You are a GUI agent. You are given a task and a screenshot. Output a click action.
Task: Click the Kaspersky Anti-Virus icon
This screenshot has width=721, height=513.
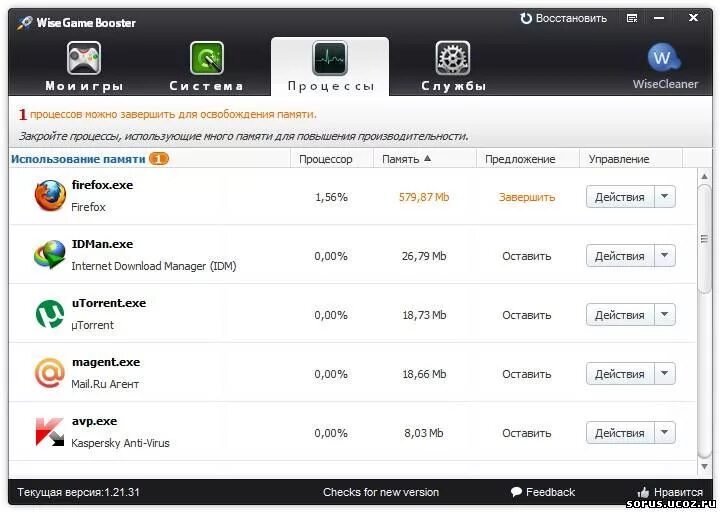50,432
